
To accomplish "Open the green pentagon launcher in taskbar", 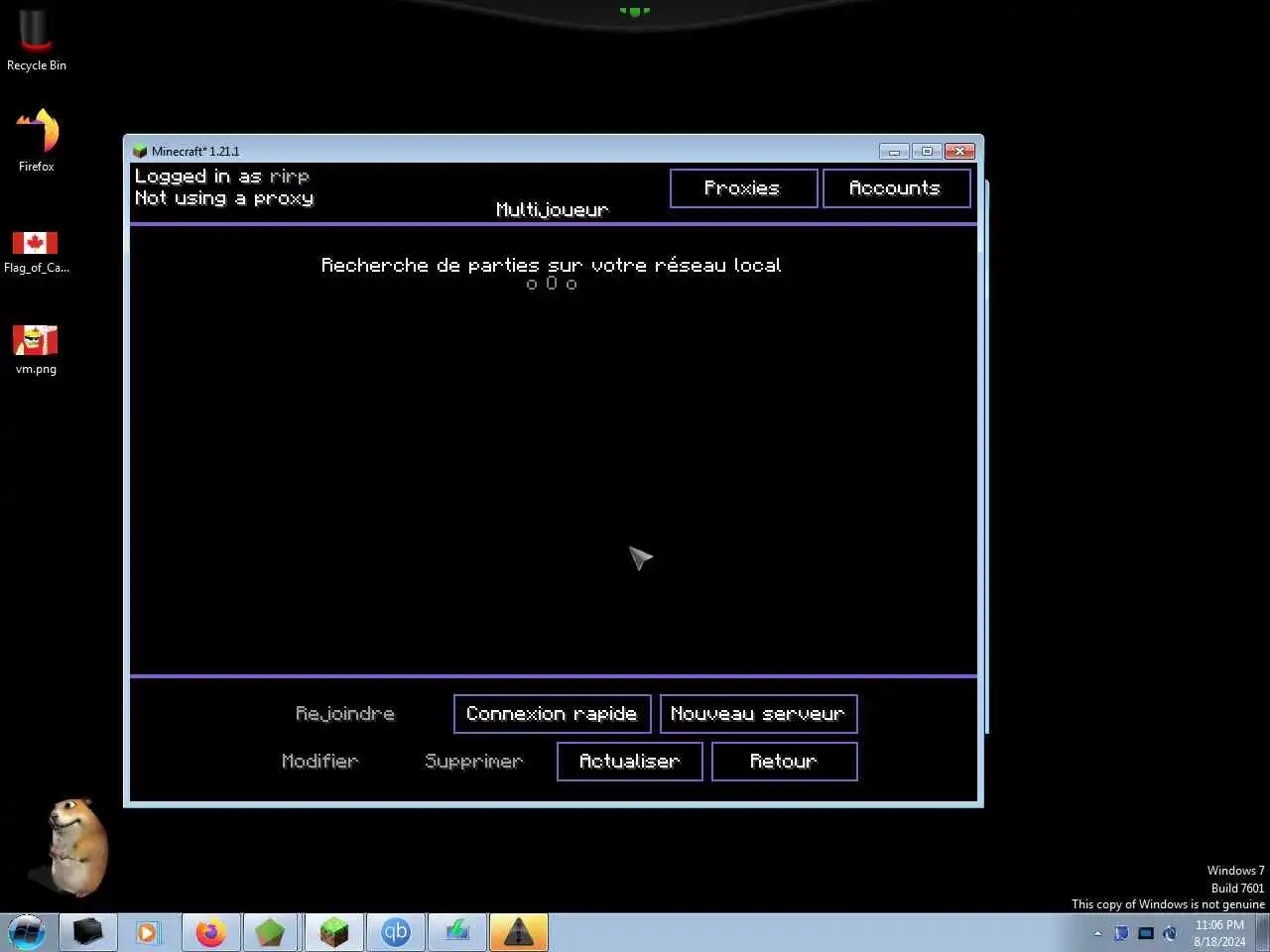I will [271, 933].
